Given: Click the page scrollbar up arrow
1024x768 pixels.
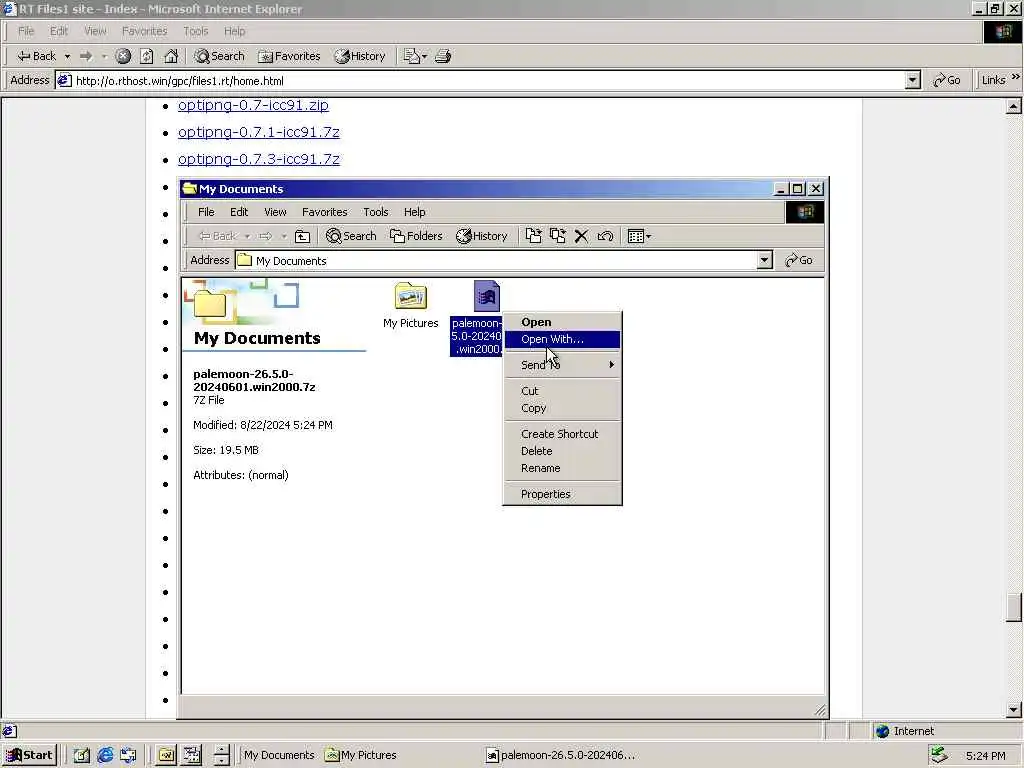Looking at the screenshot, I should click(x=1014, y=106).
